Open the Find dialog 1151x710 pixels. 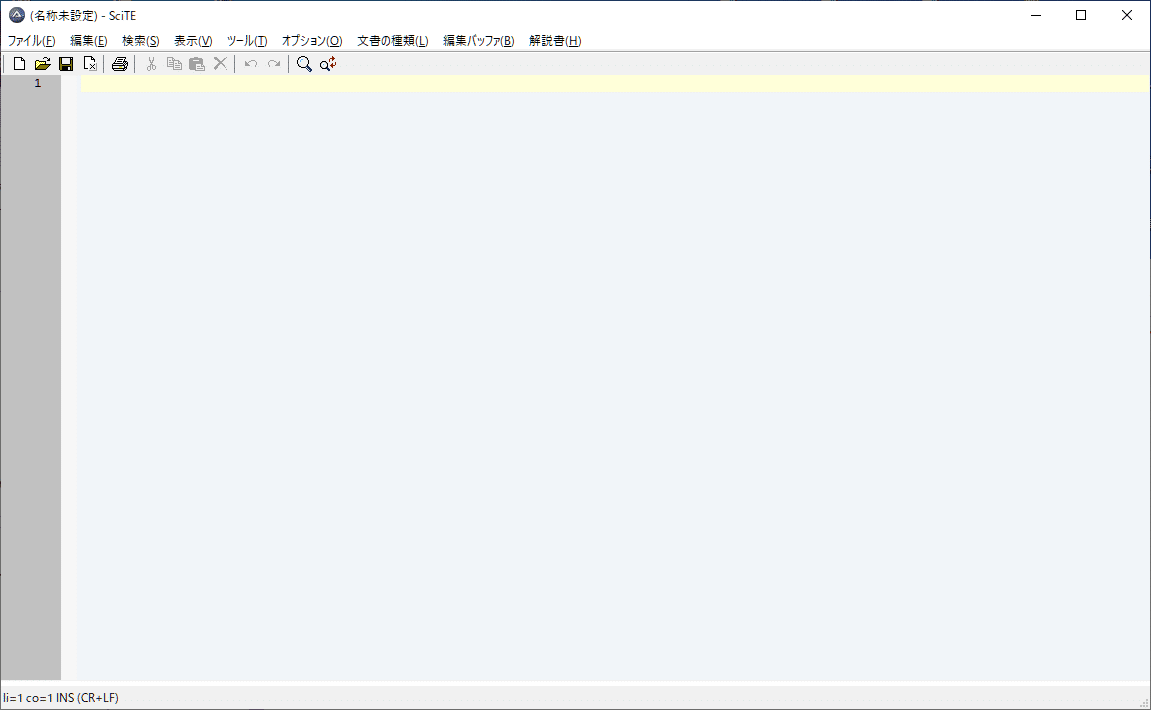point(303,63)
